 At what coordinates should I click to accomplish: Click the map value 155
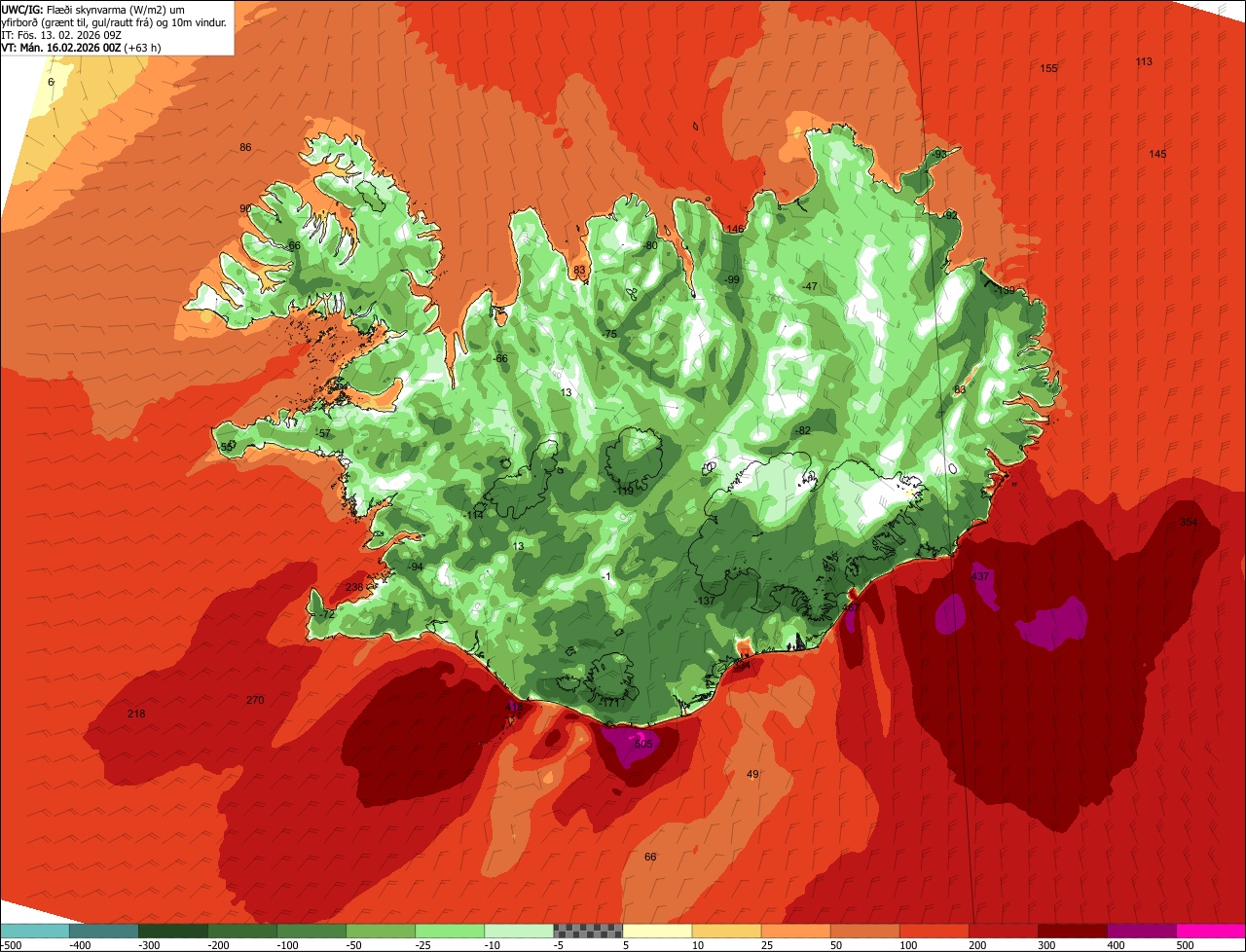coord(1048,68)
